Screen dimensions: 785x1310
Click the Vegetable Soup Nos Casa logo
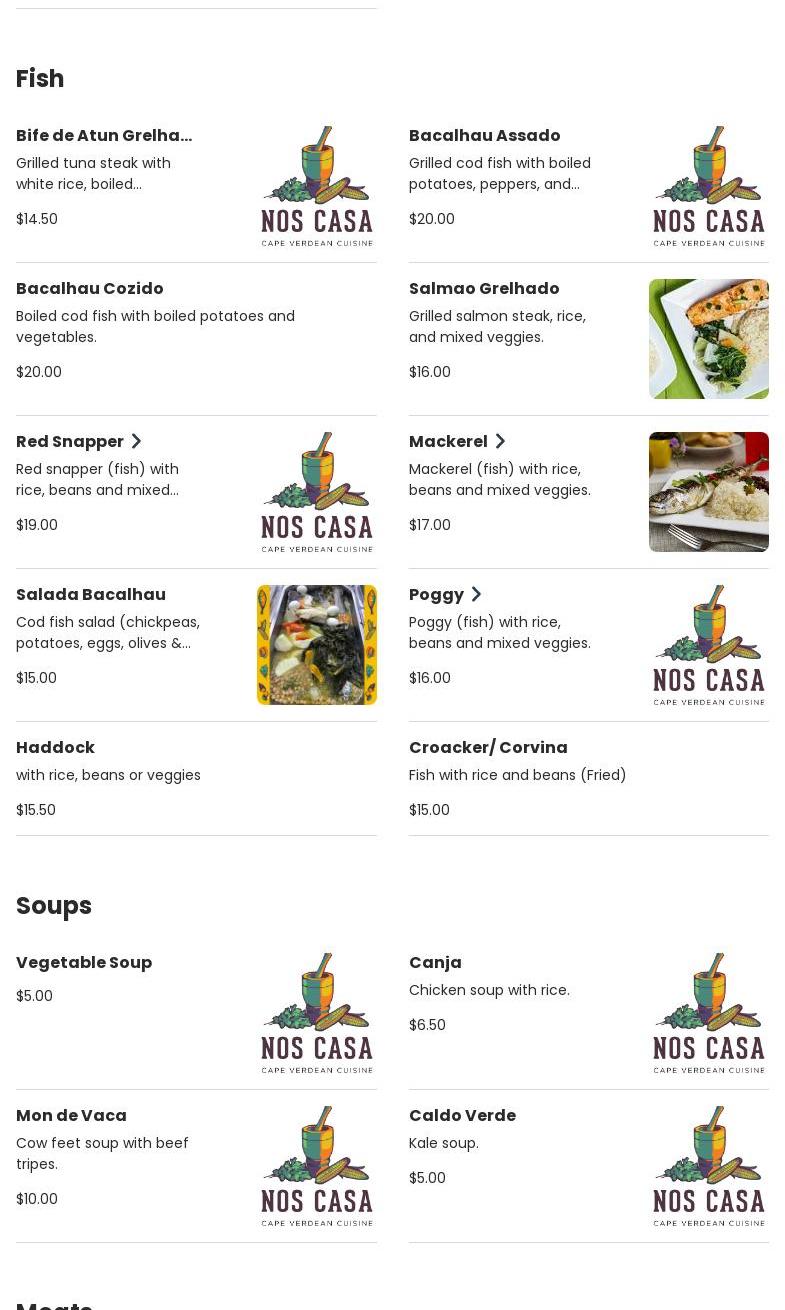coord(316,1013)
